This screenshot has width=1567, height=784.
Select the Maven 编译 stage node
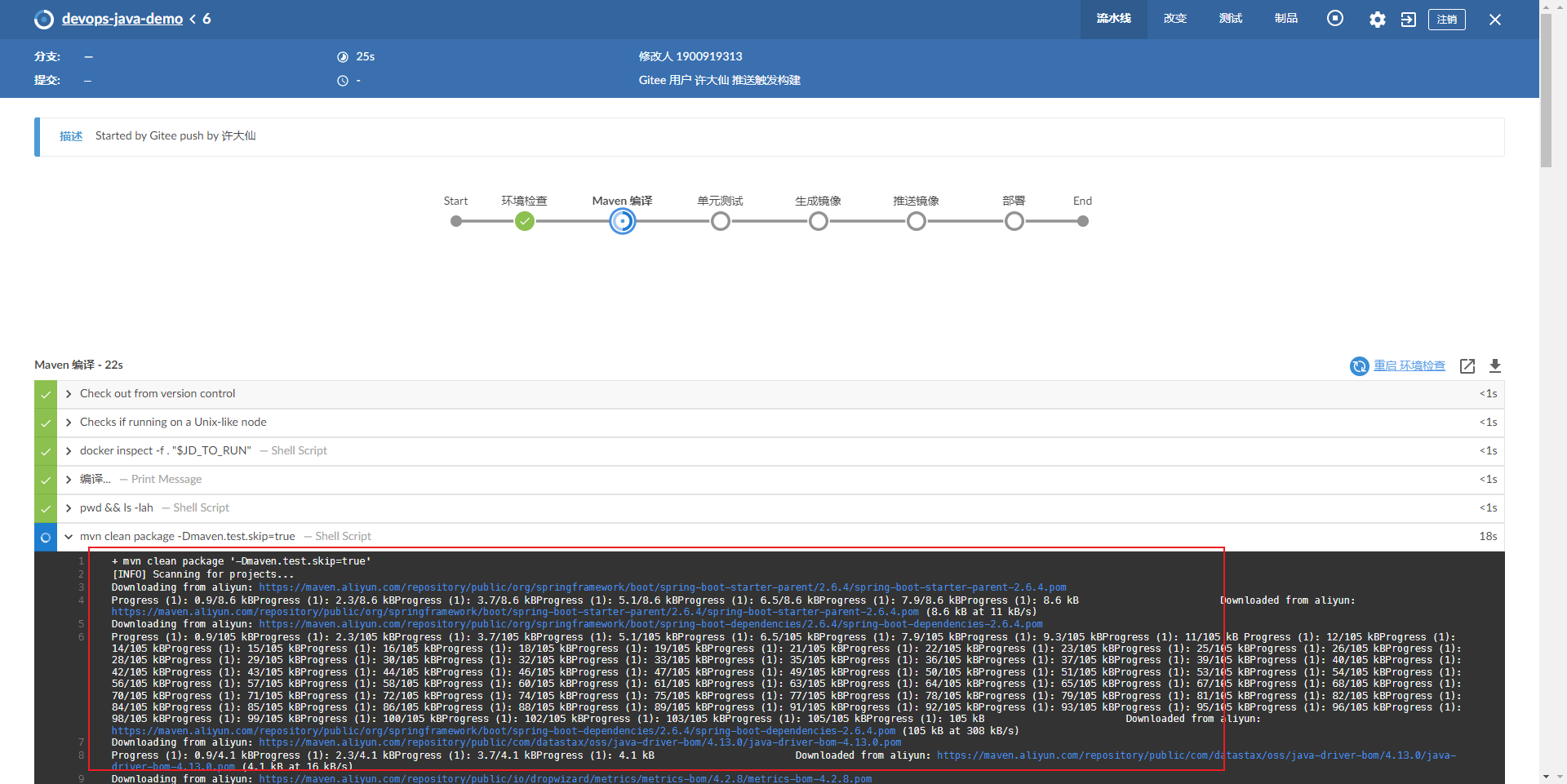(x=623, y=221)
